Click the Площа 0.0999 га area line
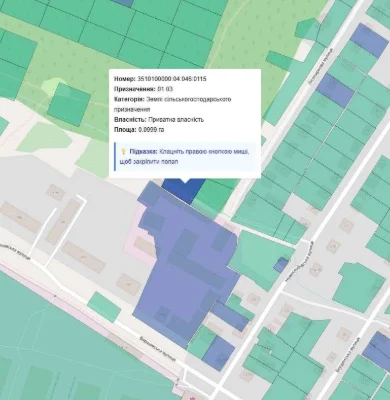Image resolution: width=390 pixels, height=400 pixels. [139, 130]
